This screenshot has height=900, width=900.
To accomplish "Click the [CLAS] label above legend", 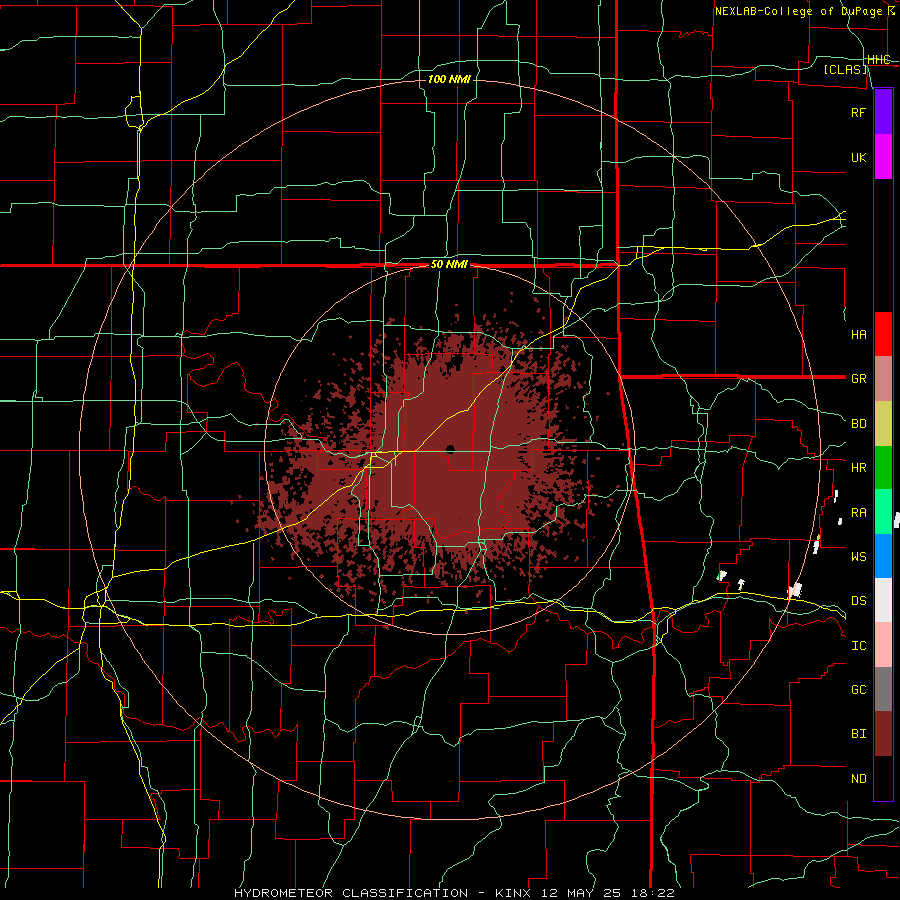I will [846, 70].
